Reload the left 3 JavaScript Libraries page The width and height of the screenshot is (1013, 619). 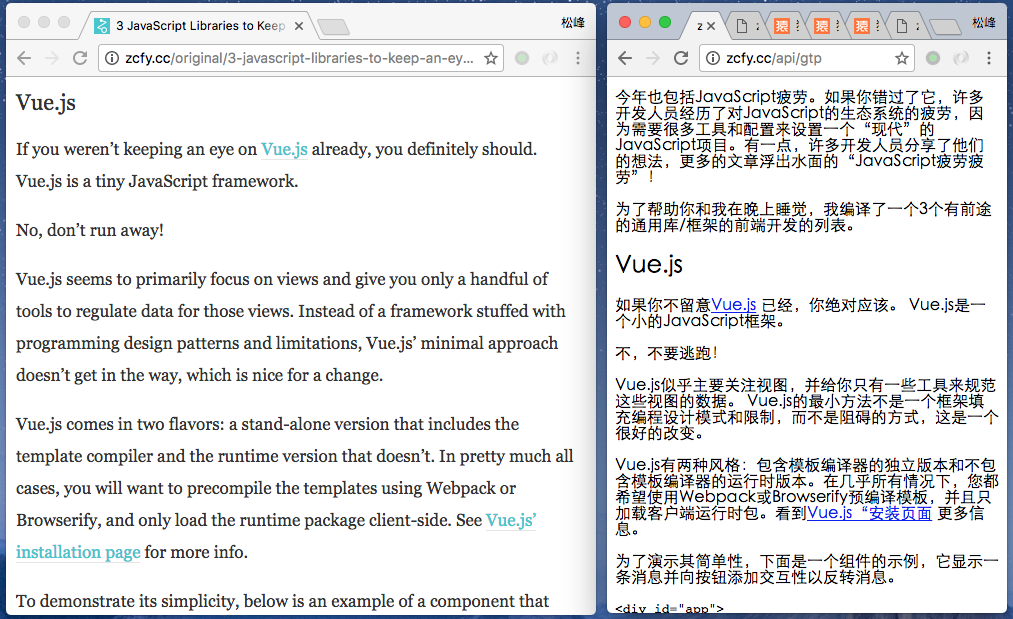click(x=80, y=58)
